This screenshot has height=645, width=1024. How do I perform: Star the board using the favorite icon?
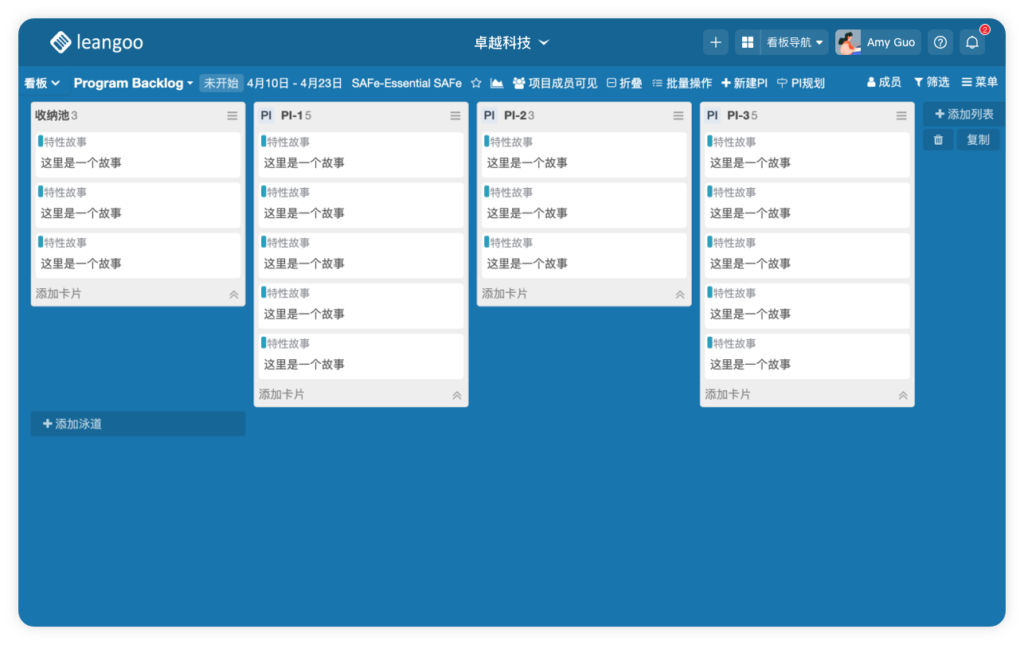point(476,83)
